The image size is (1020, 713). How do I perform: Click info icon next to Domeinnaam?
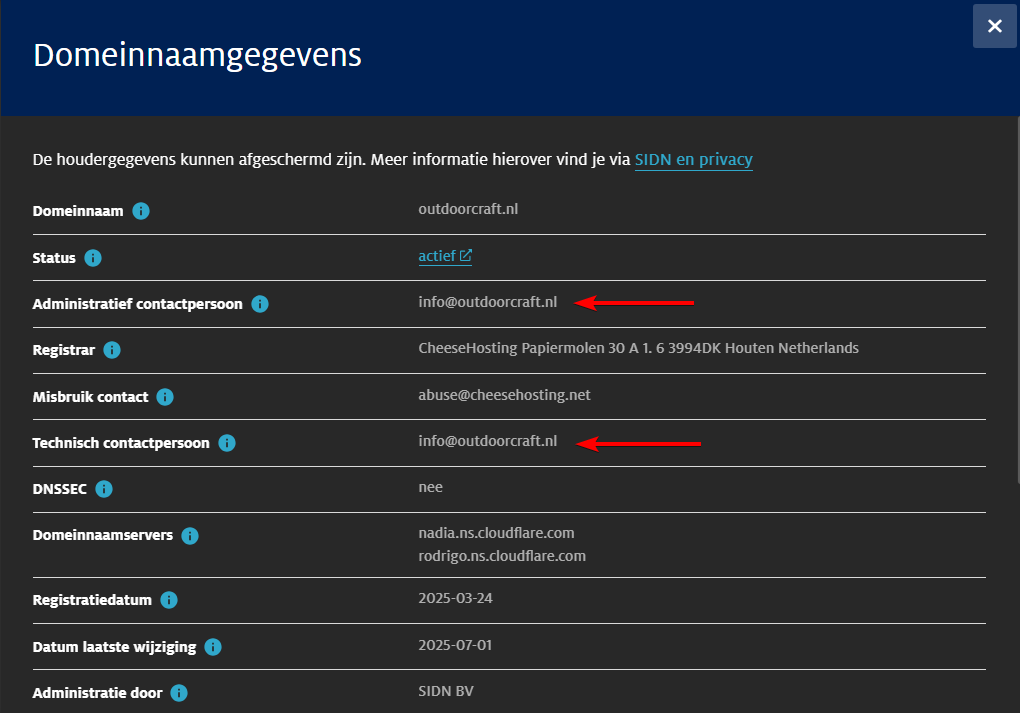pyautogui.click(x=141, y=211)
